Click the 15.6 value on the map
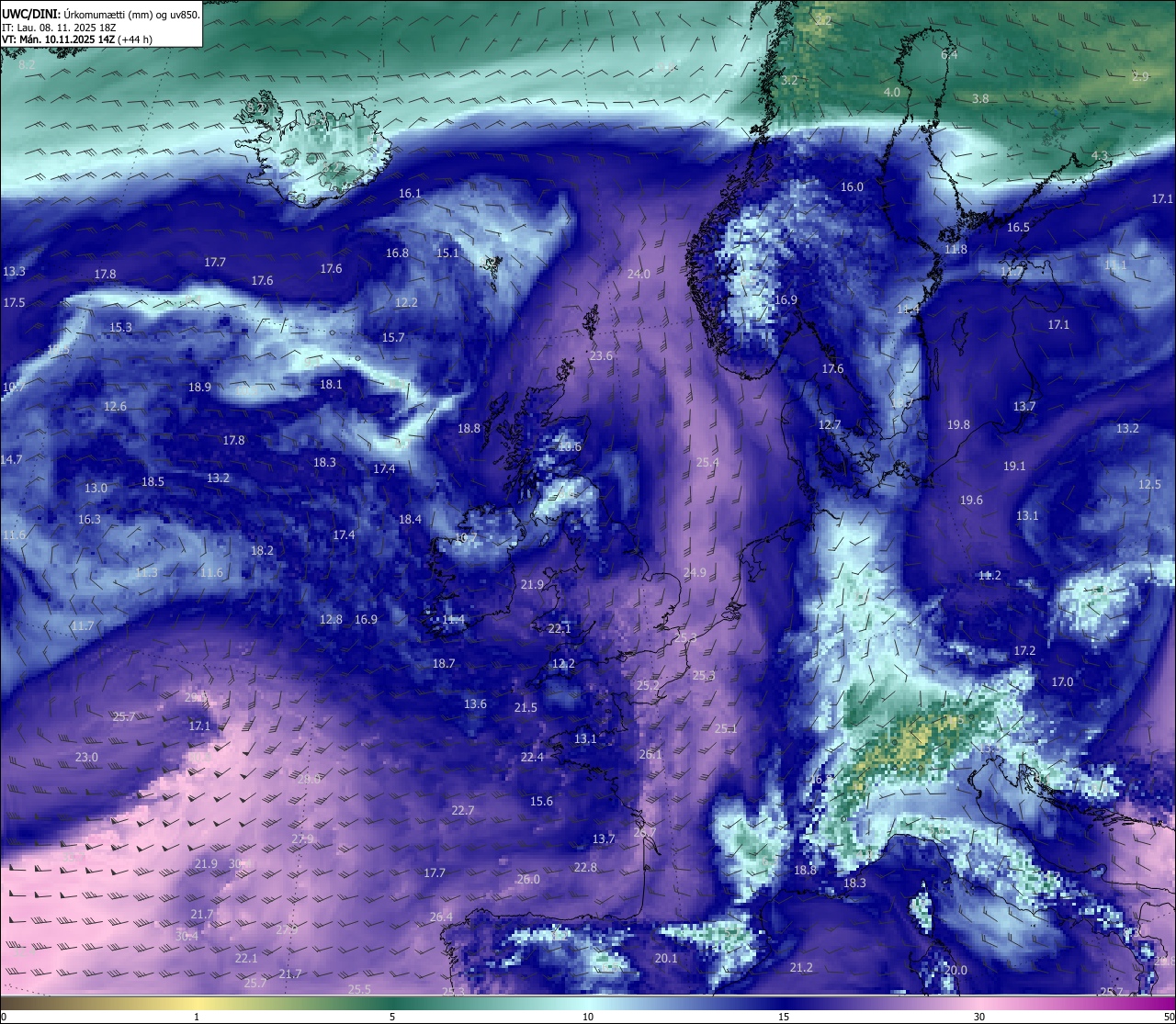The width and height of the screenshot is (1176, 1024). (541, 801)
